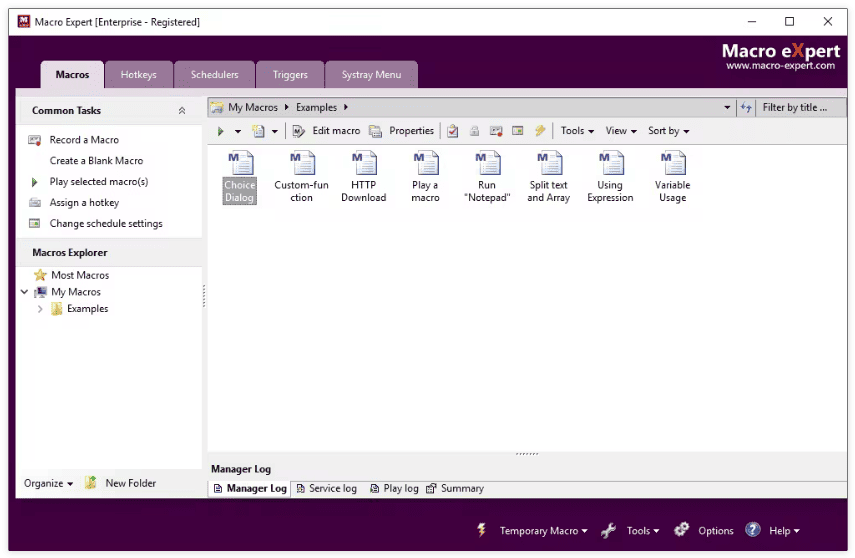Click the gear Options icon
Viewport: 855px width, 558px height.
click(x=681, y=530)
